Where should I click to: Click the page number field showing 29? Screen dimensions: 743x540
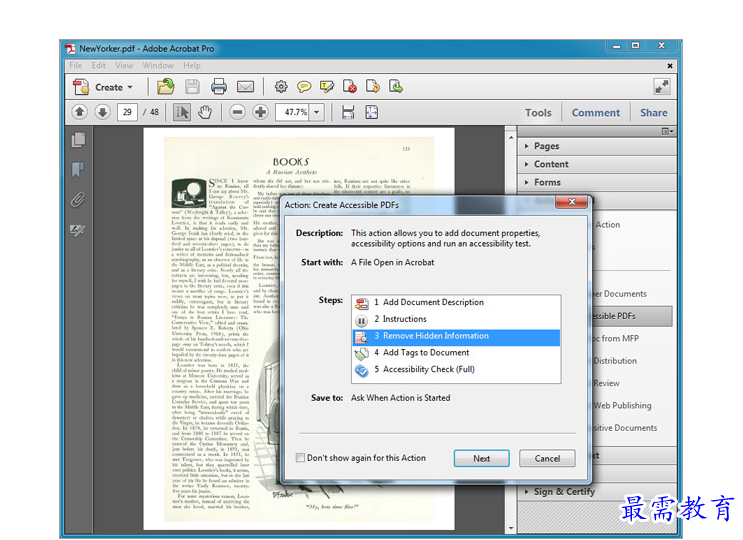point(127,112)
